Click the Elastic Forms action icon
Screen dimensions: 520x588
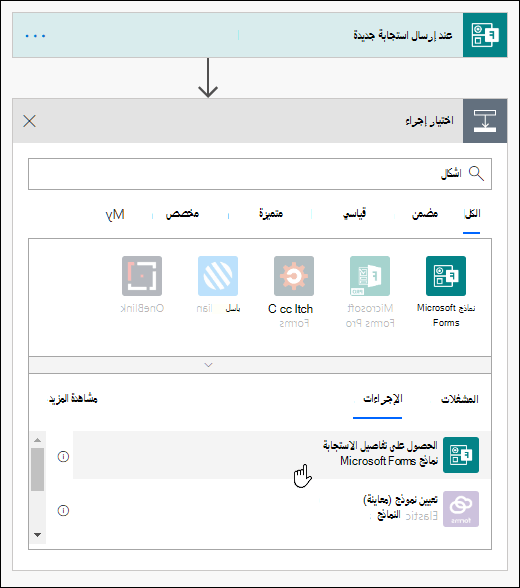461,509
